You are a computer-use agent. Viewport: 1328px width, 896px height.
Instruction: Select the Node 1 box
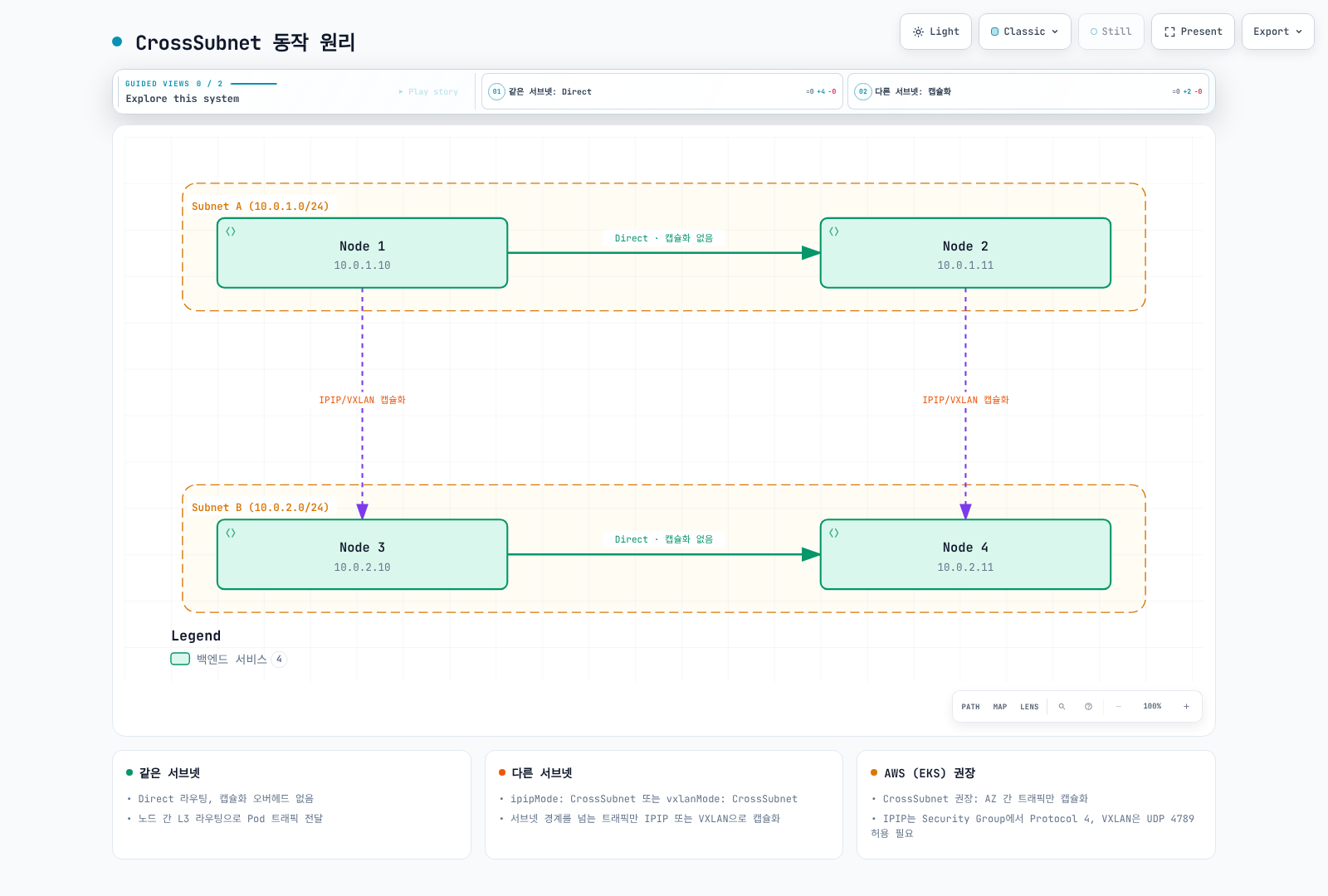click(x=362, y=253)
